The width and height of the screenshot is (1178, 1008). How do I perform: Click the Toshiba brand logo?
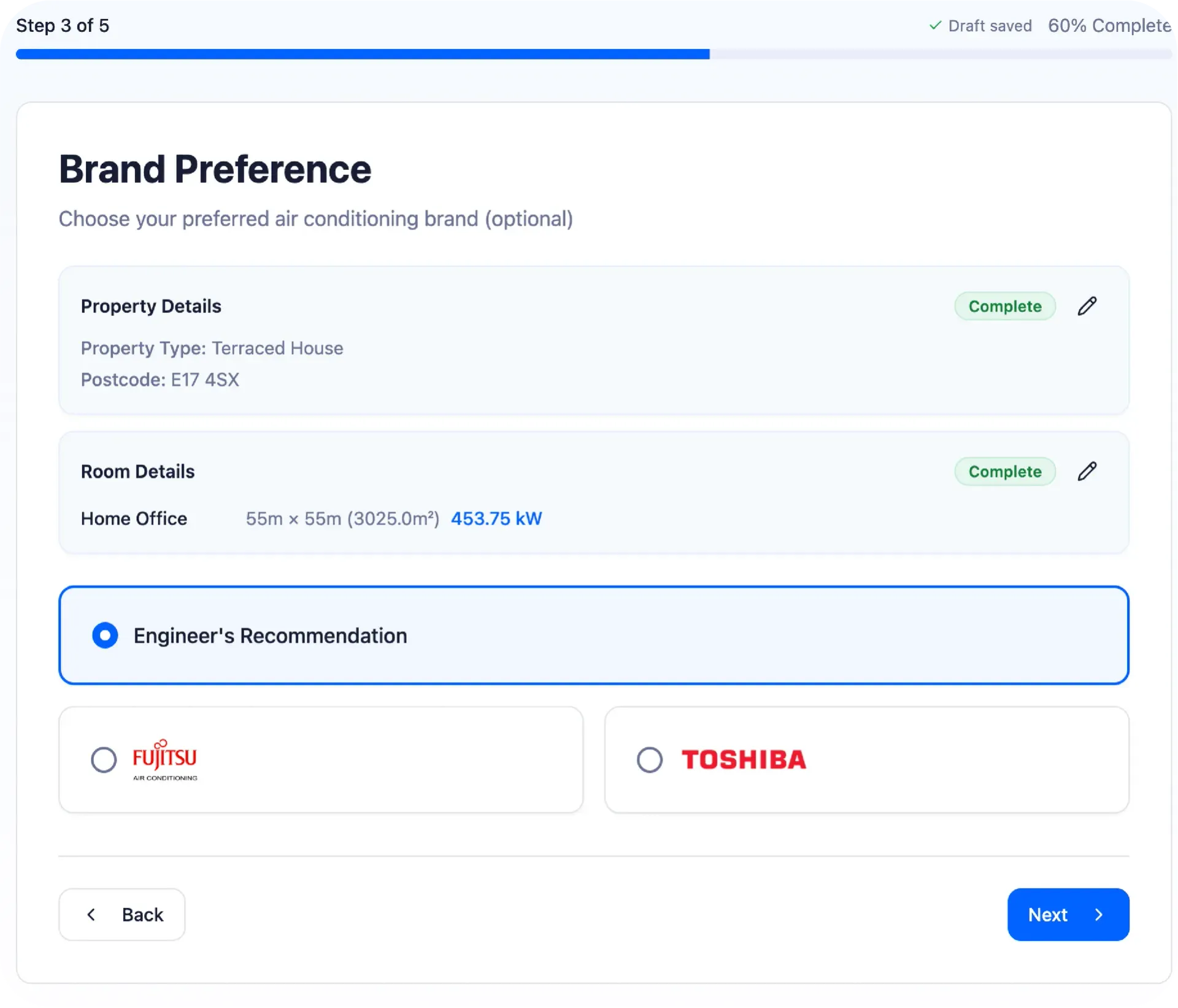click(744, 760)
